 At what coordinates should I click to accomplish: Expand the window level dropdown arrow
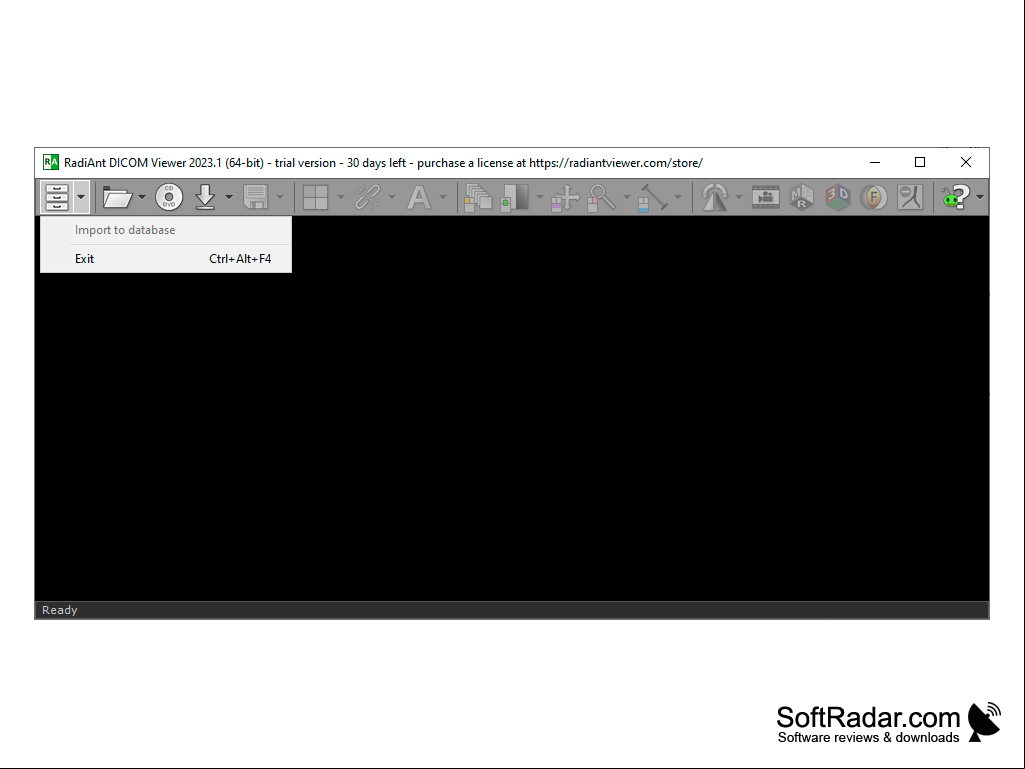(x=539, y=197)
